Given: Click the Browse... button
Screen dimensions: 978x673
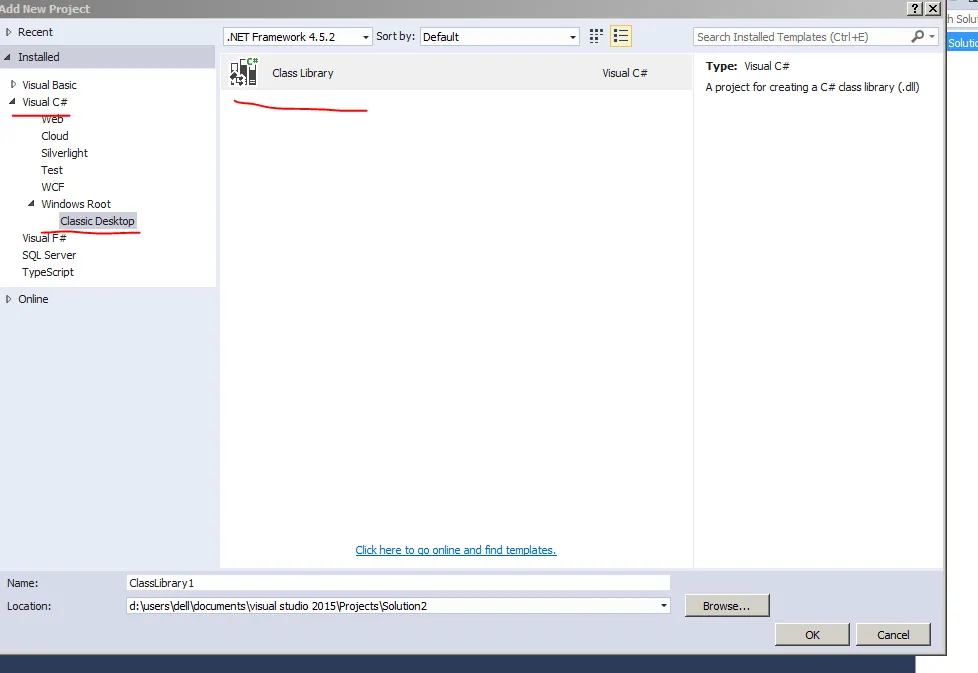Looking at the screenshot, I should tap(727, 606).
